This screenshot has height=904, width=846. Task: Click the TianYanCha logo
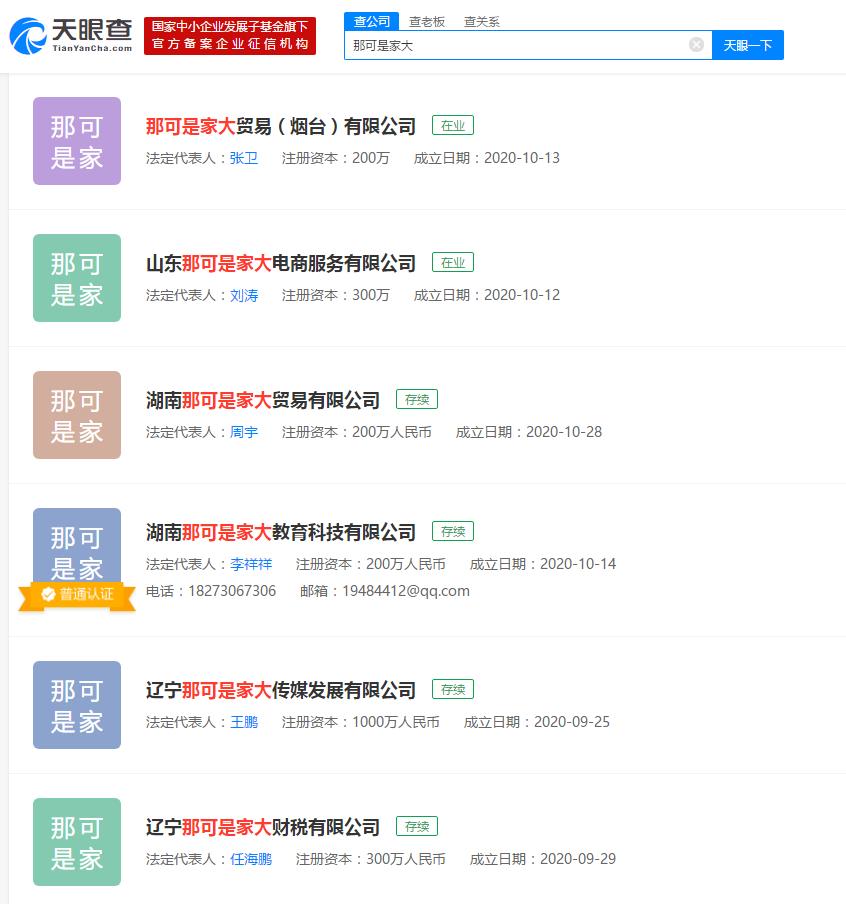coord(72,36)
